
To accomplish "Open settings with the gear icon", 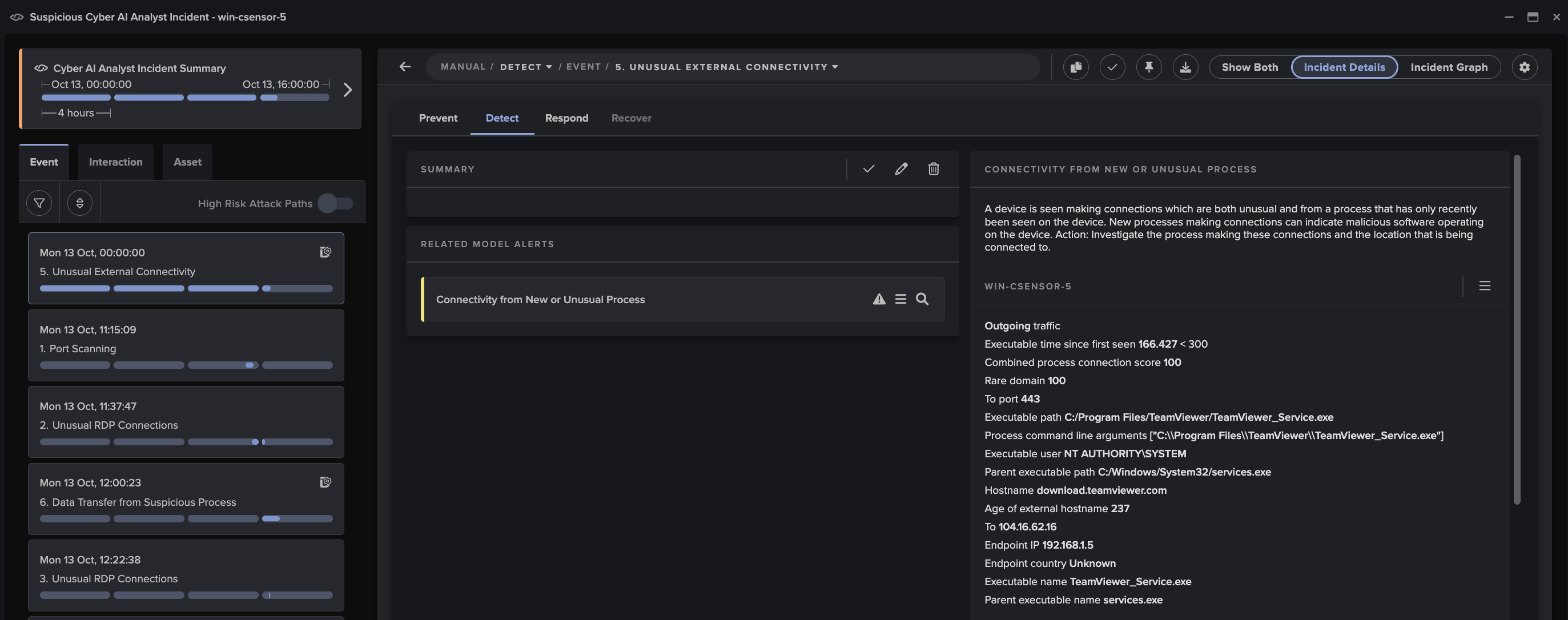I will [x=1525, y=67].
